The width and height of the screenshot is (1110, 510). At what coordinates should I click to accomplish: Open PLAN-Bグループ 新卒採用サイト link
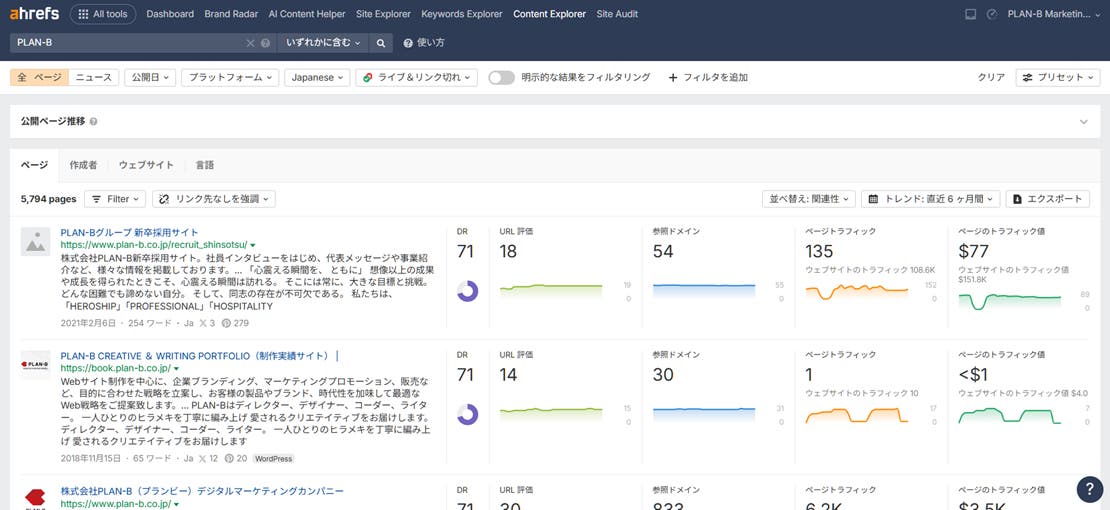[x=129, y=232]
